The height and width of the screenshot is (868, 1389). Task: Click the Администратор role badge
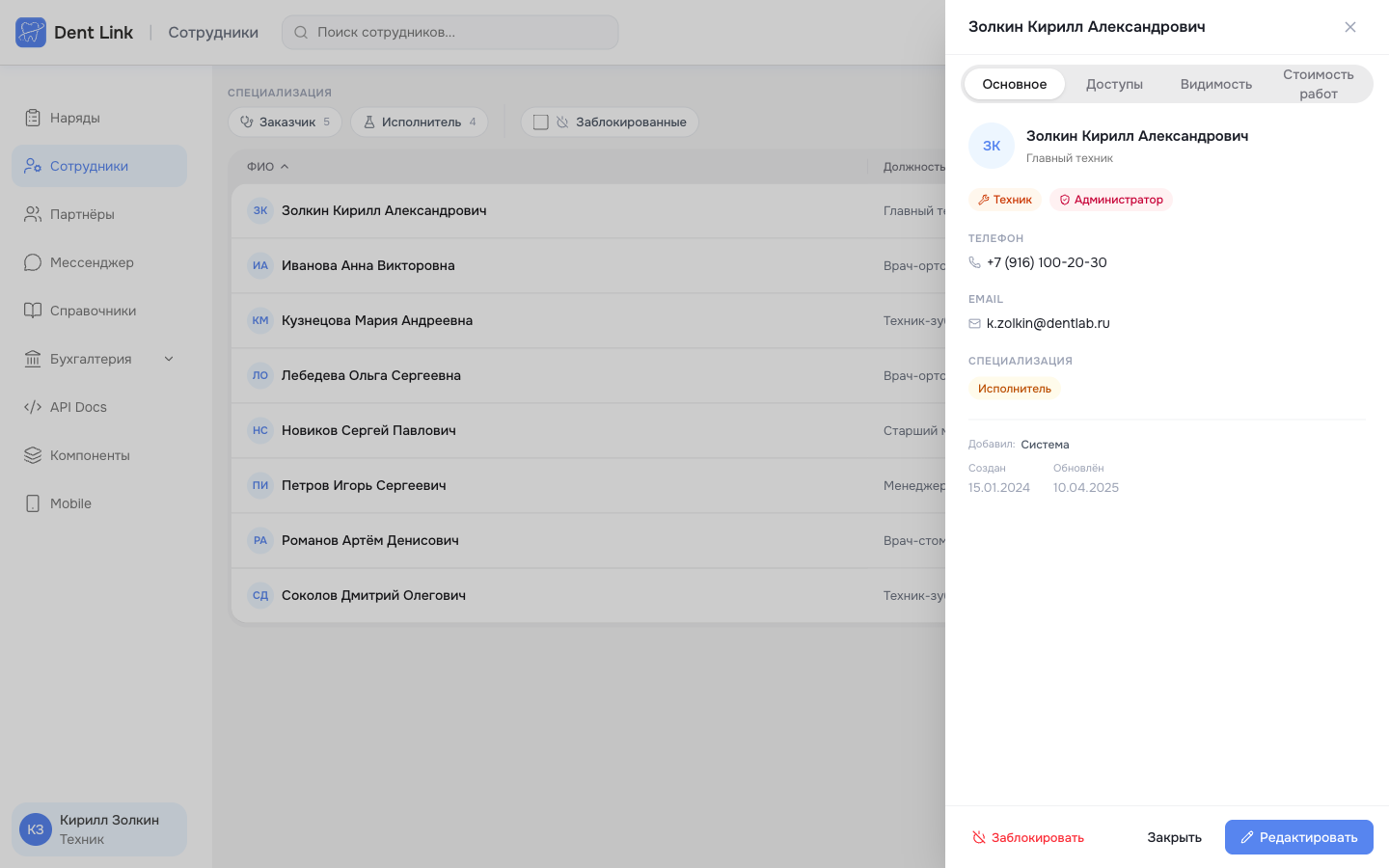pos(1111,200)
